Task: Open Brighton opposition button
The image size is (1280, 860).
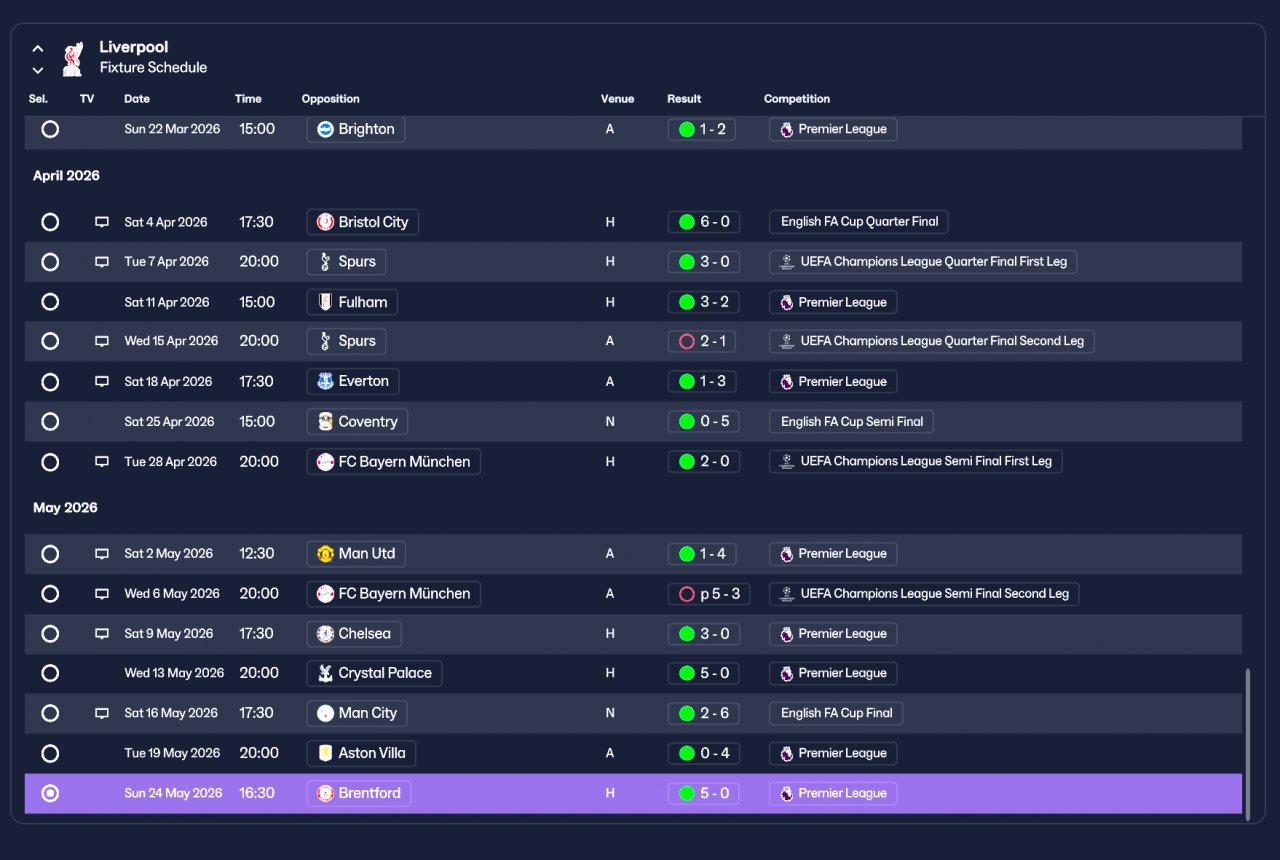Action: tap(356, 129)
